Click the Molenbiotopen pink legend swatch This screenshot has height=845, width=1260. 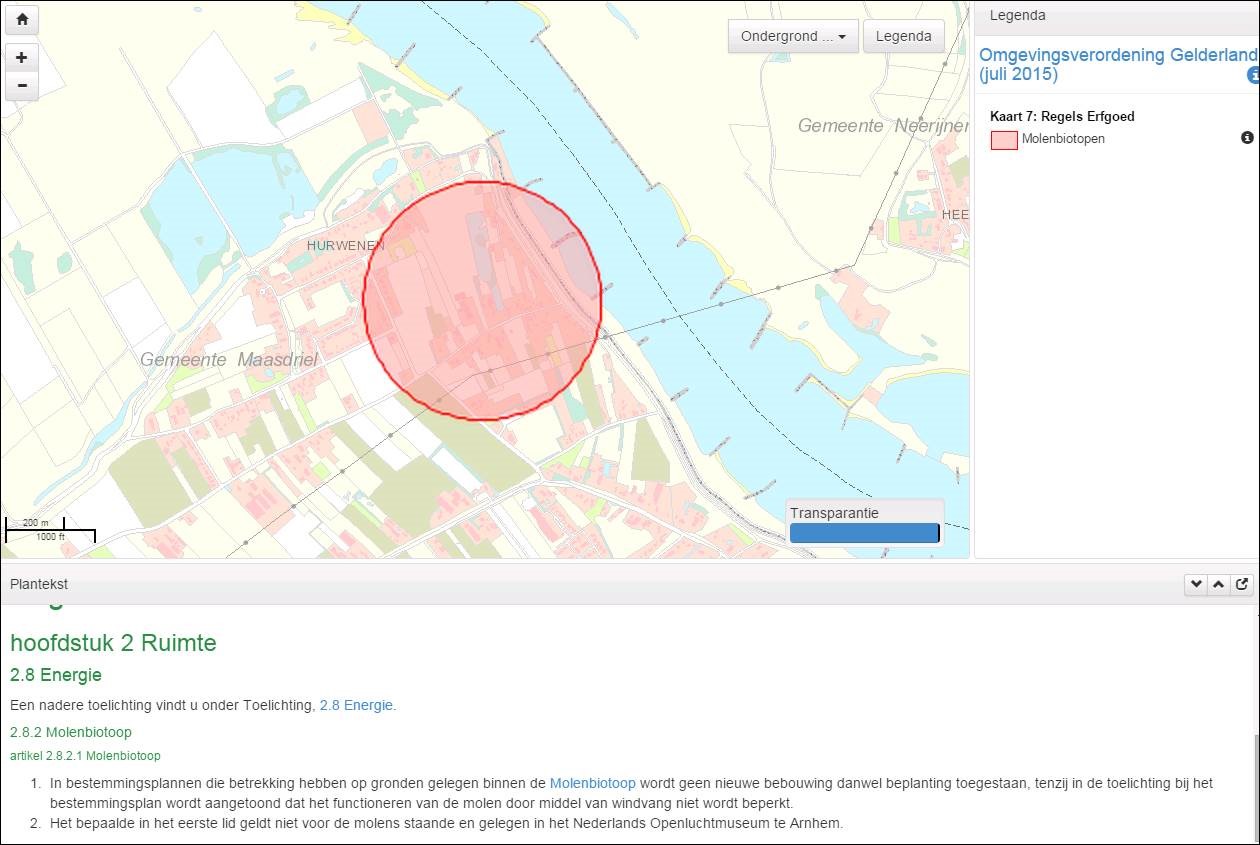(1004, 140)
